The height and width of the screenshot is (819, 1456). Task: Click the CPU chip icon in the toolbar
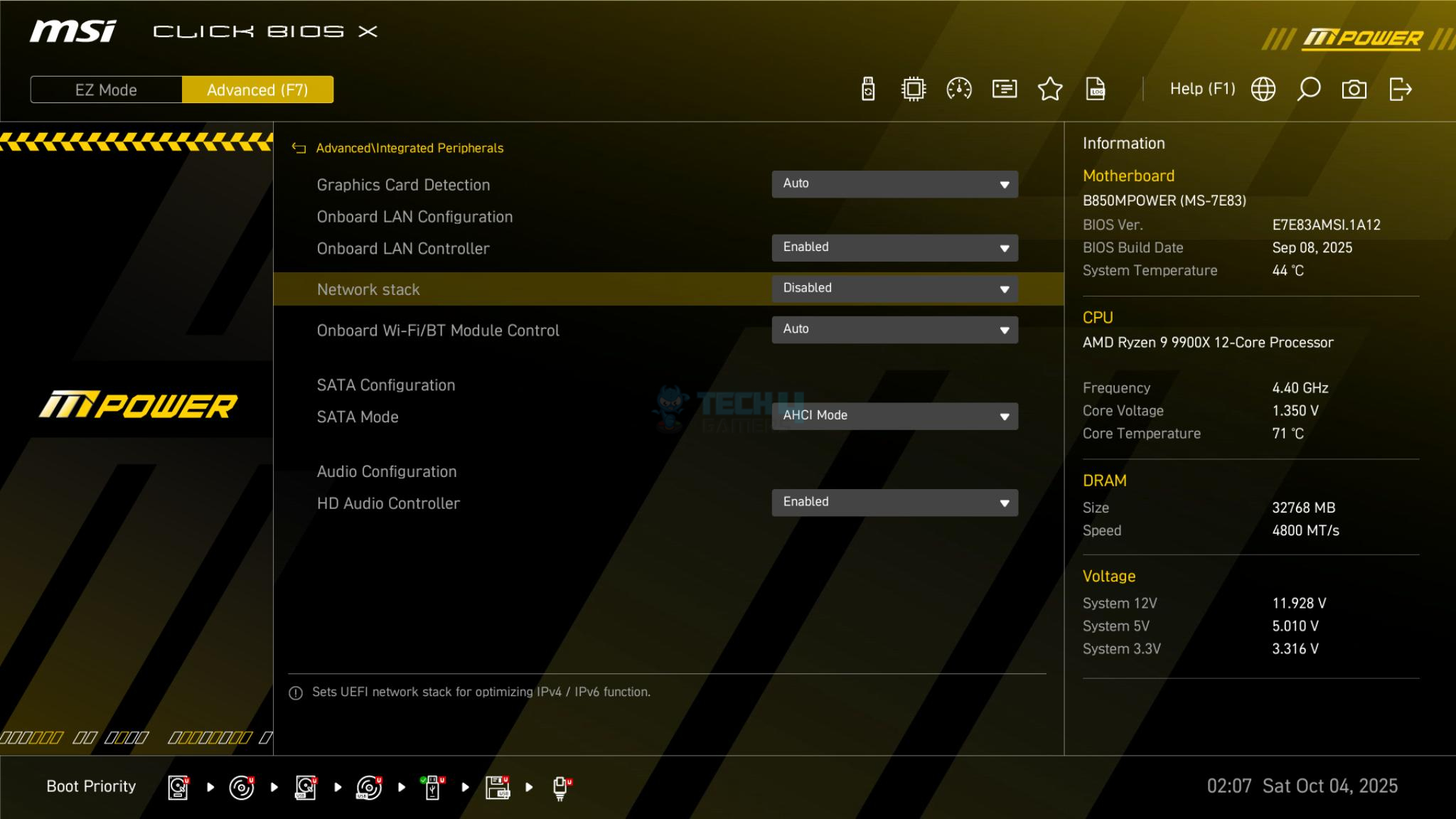pos(914,90)
